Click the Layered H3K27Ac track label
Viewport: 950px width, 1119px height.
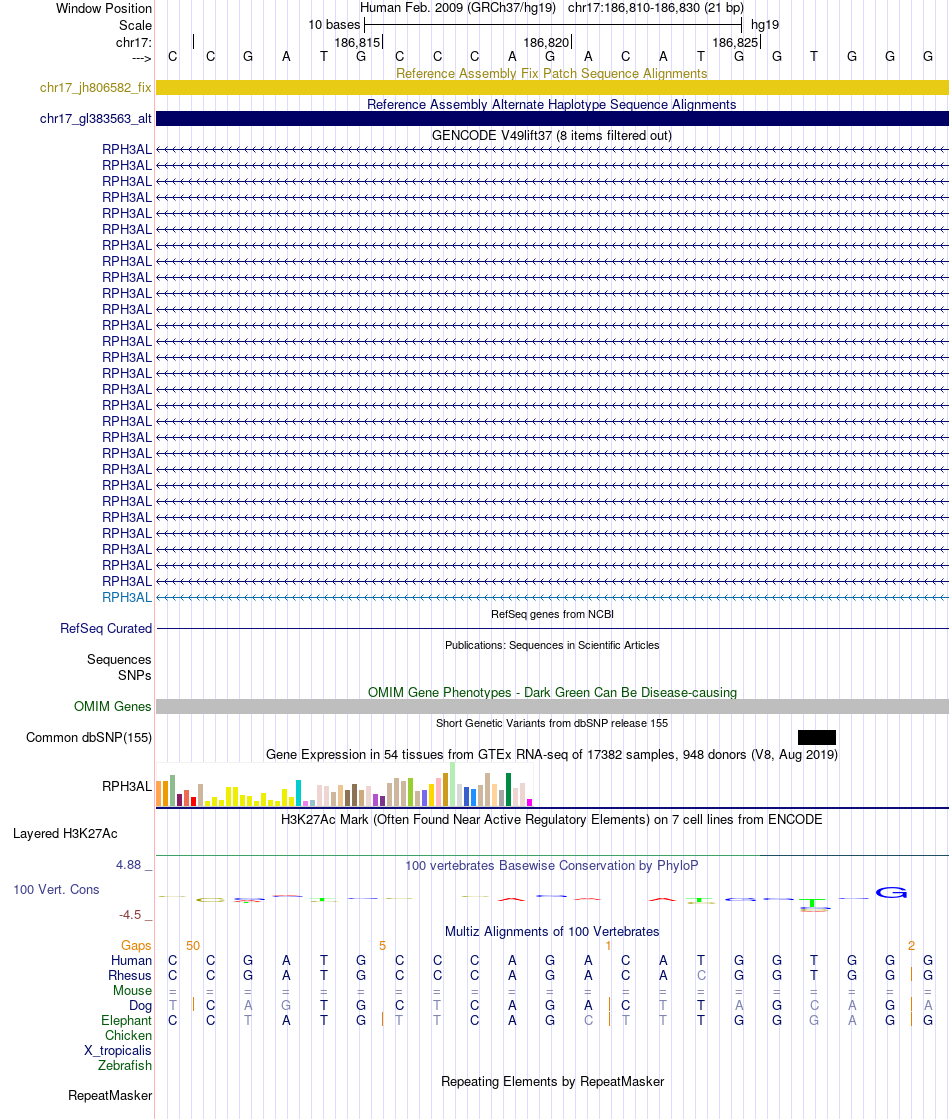[x=65, y=834]
